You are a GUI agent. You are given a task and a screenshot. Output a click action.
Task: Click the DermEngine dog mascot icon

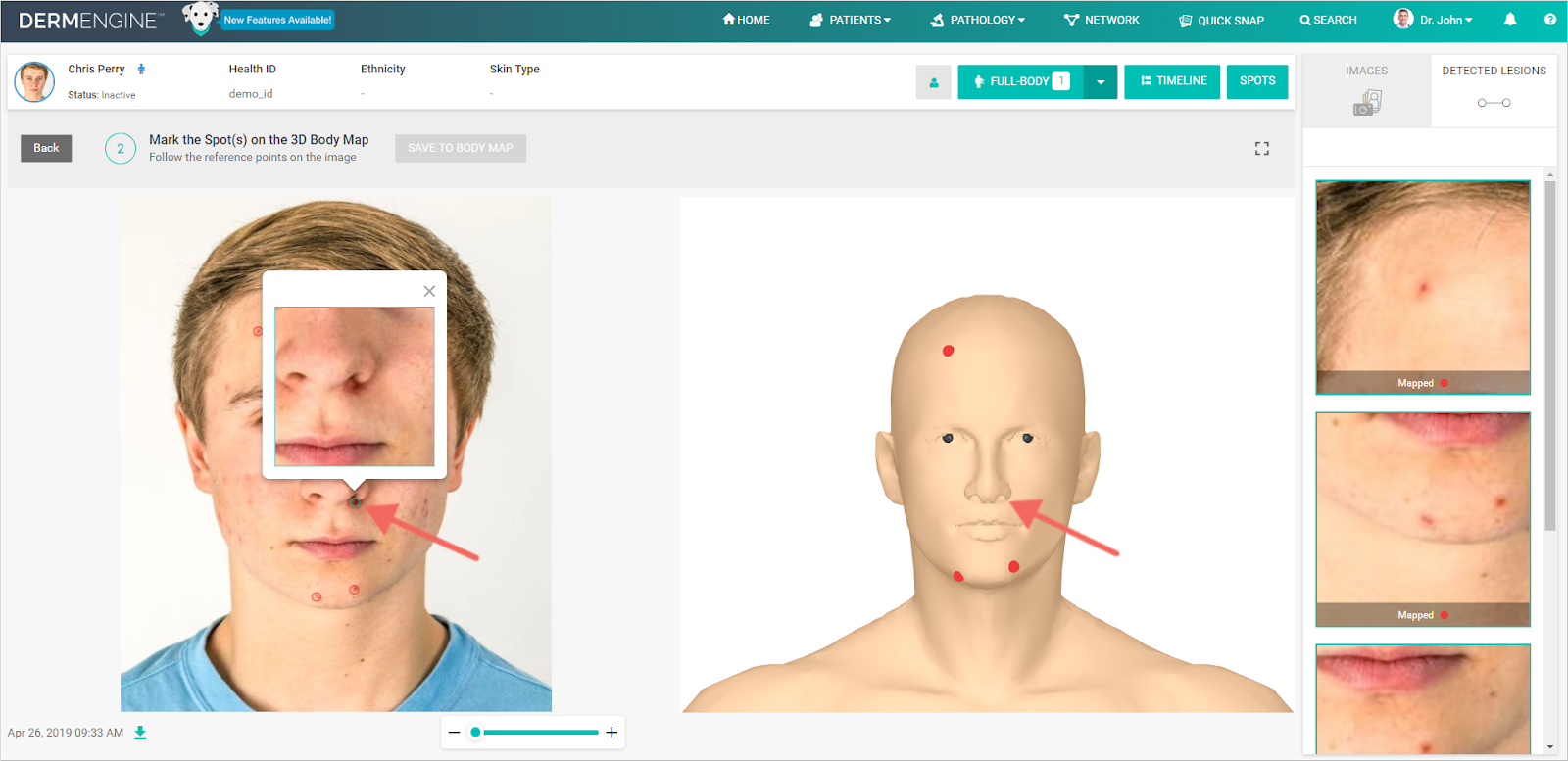[200, 19]
